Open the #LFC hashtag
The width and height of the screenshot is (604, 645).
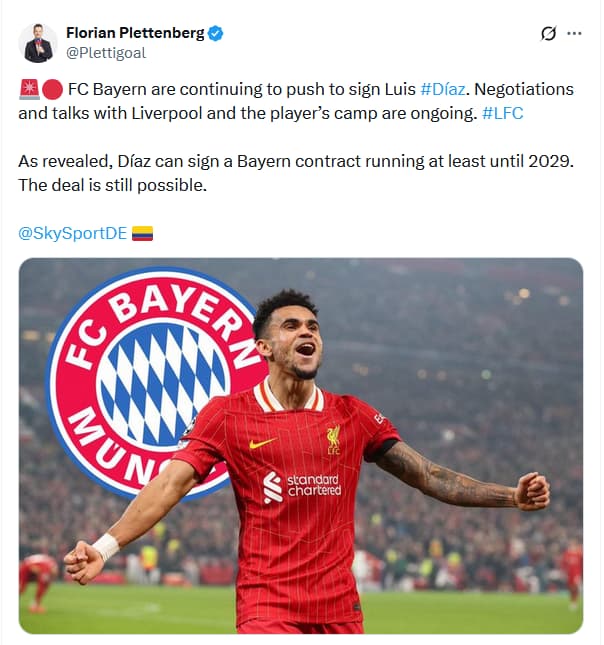coord(502,113)
